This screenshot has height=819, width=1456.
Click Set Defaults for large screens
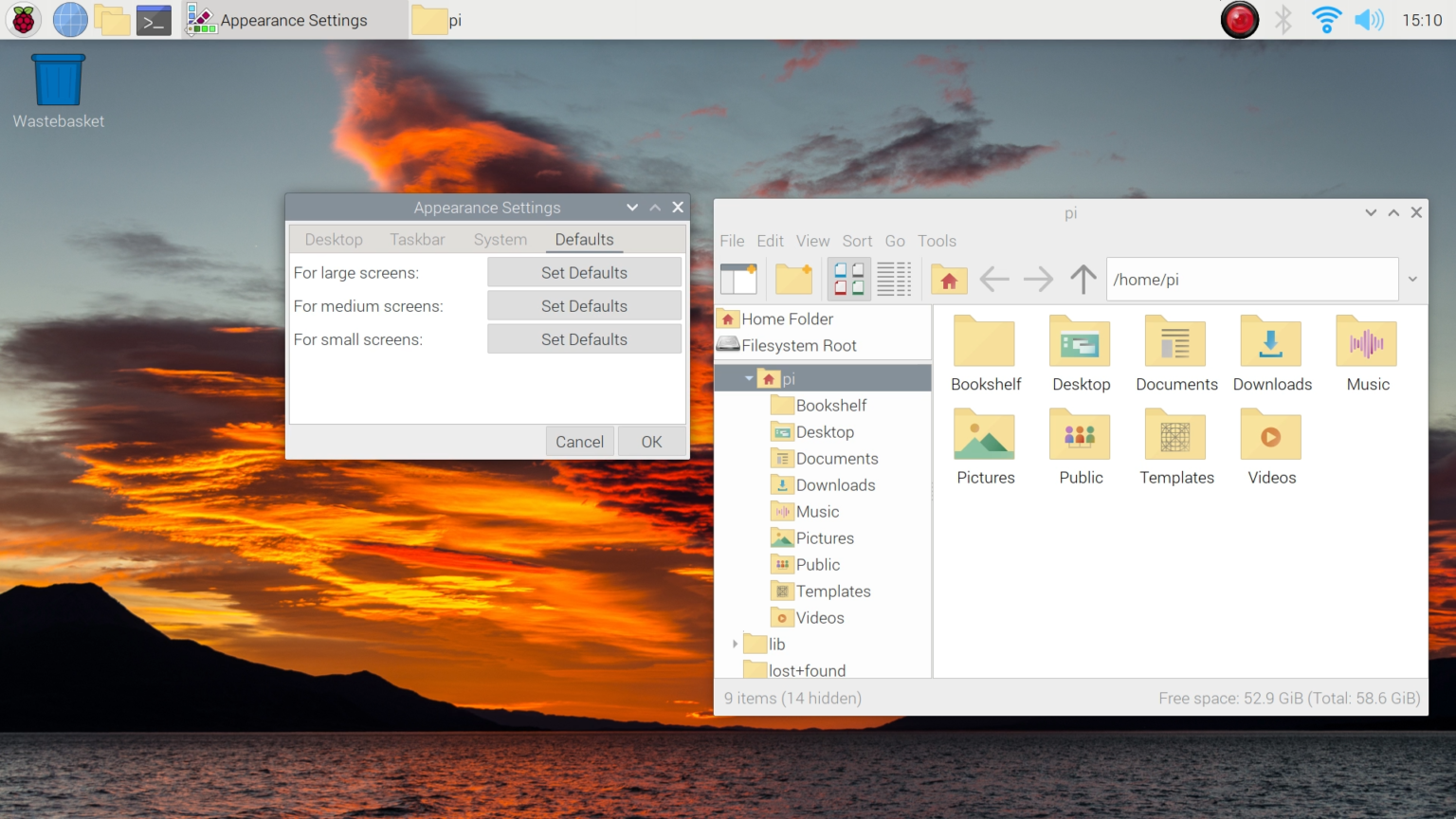click(x=584, y=272)
